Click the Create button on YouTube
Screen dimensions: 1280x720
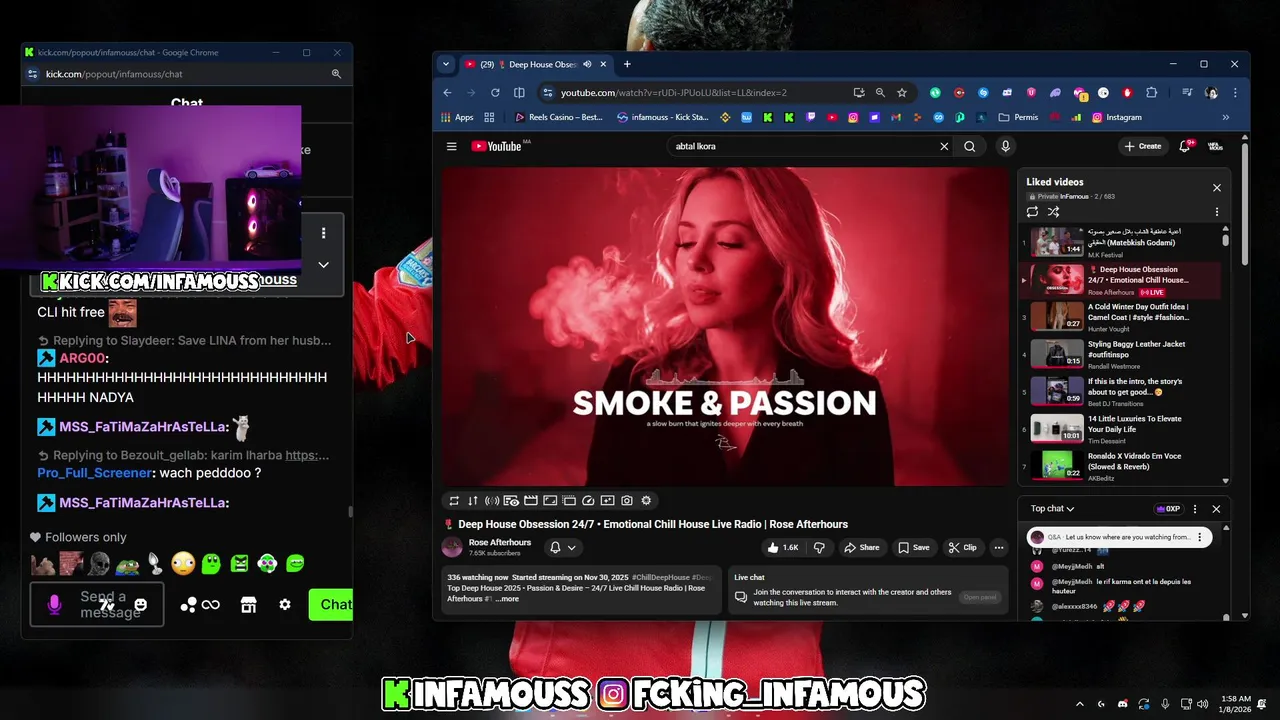1143,146
